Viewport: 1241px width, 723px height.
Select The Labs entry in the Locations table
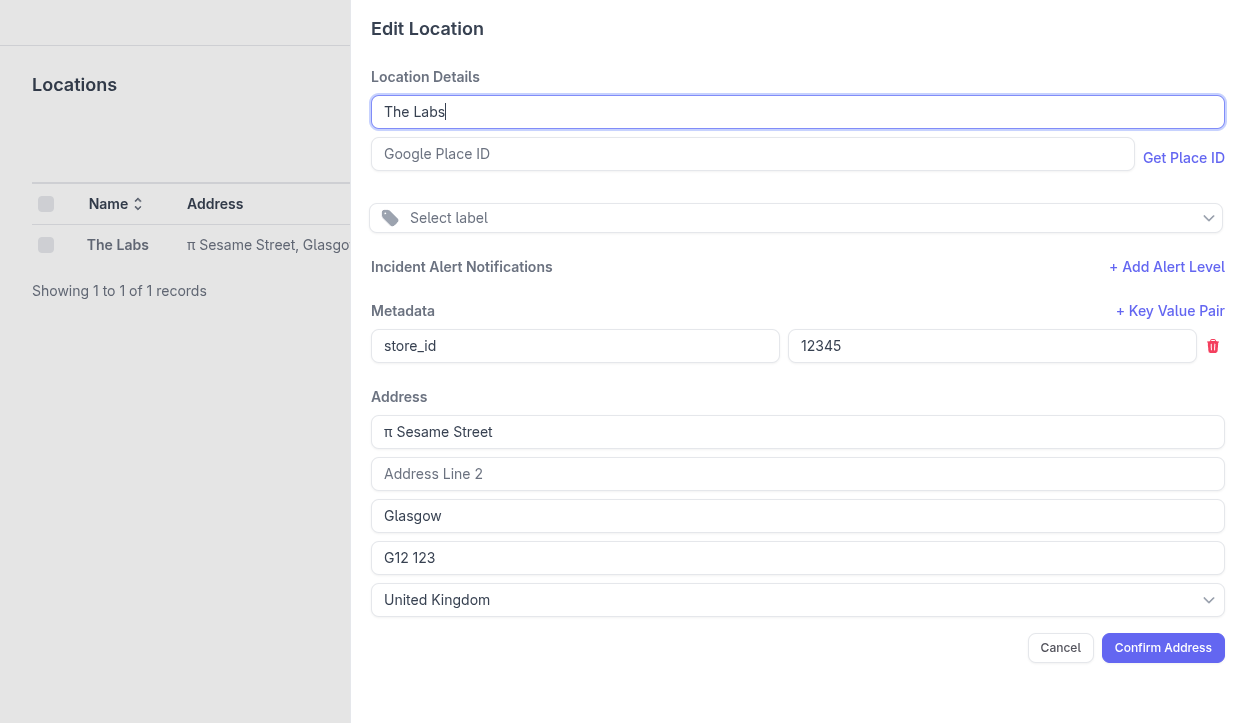pyautogui.click(x=117, y=244)
